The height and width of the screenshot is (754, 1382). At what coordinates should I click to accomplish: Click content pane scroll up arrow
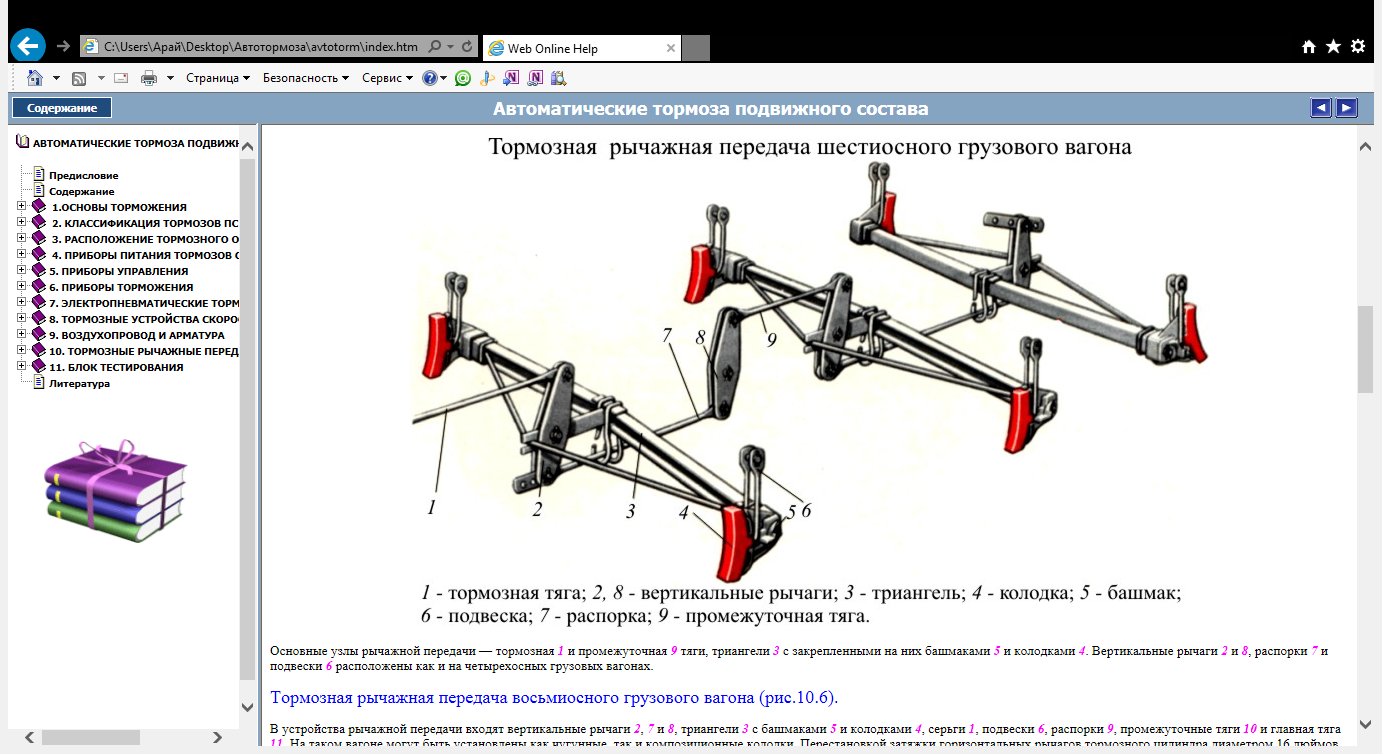click(x=1365, y=147)
